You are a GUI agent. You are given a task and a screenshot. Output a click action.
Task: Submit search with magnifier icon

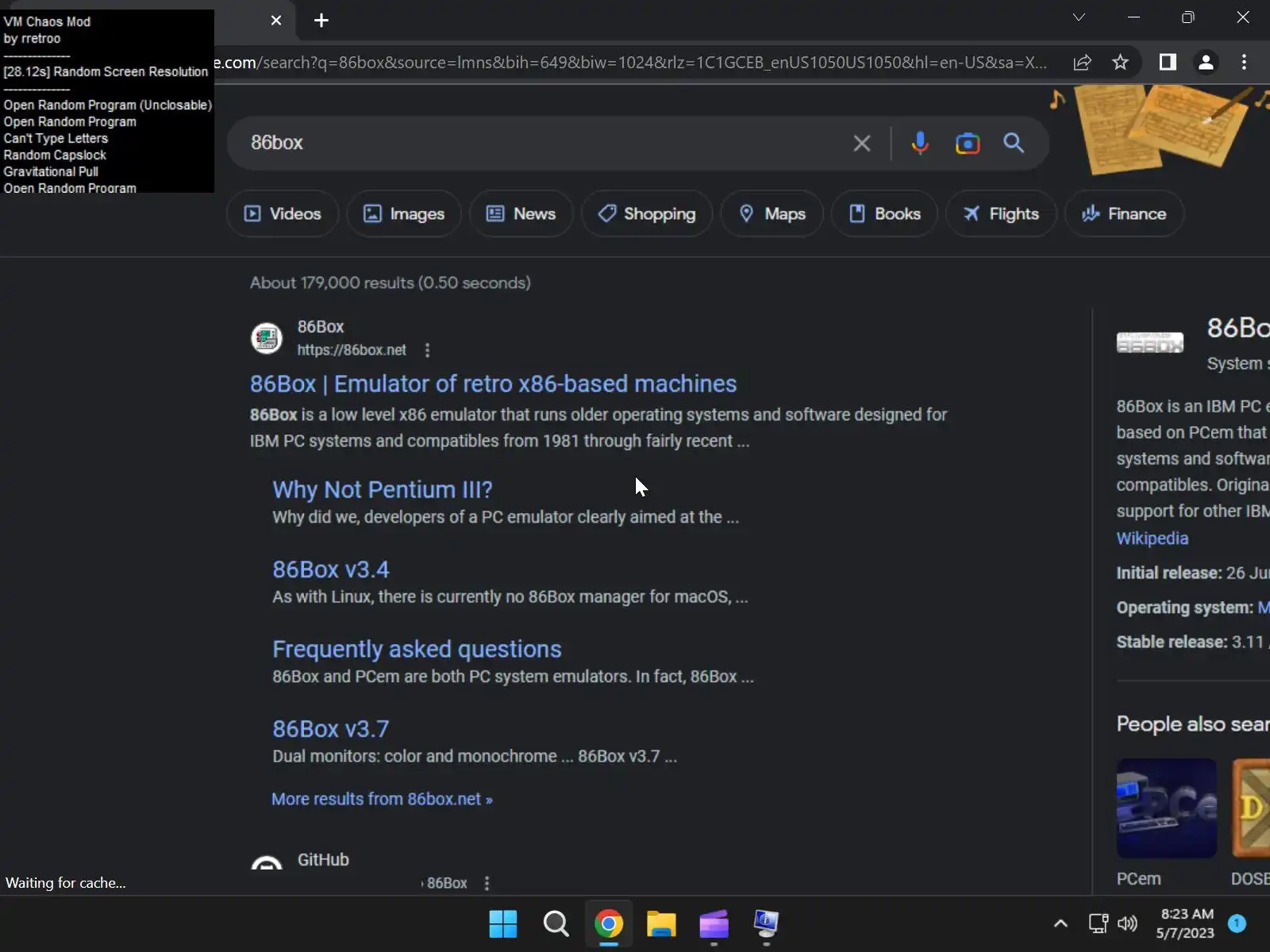click(x=1014, y=143)
